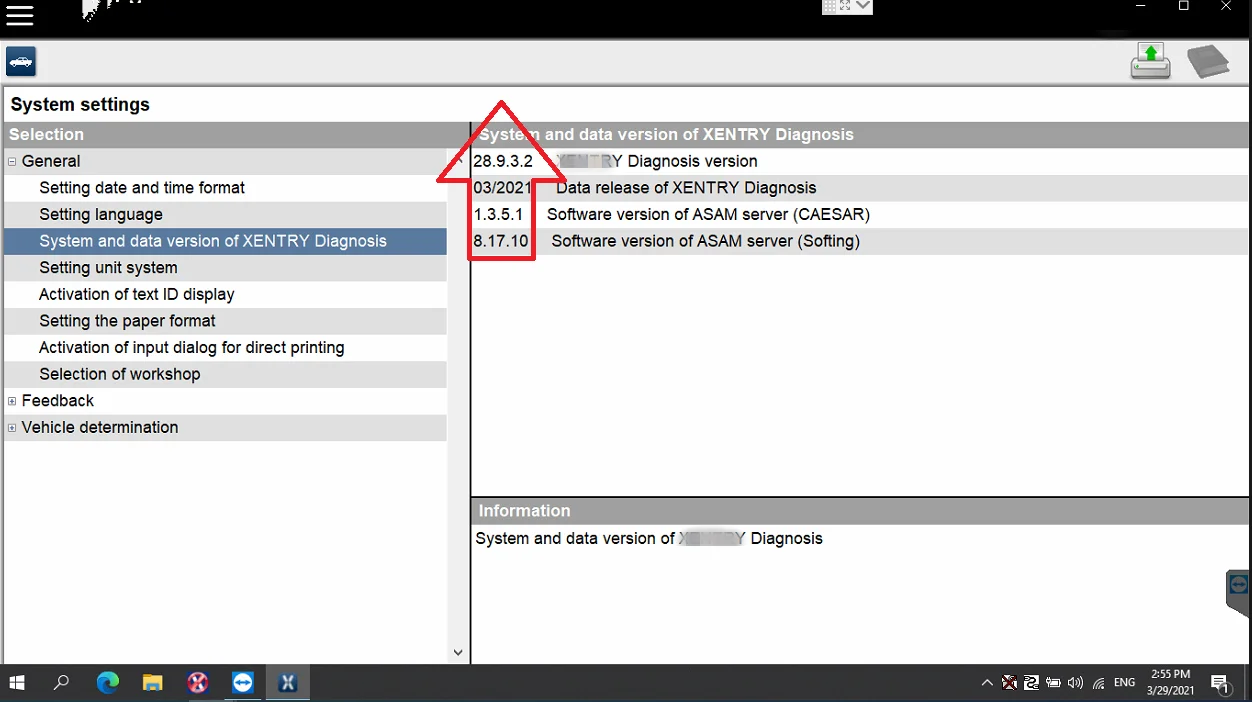Select System and data version of XENTRY Diagnosis

click(x=225, y=241)
